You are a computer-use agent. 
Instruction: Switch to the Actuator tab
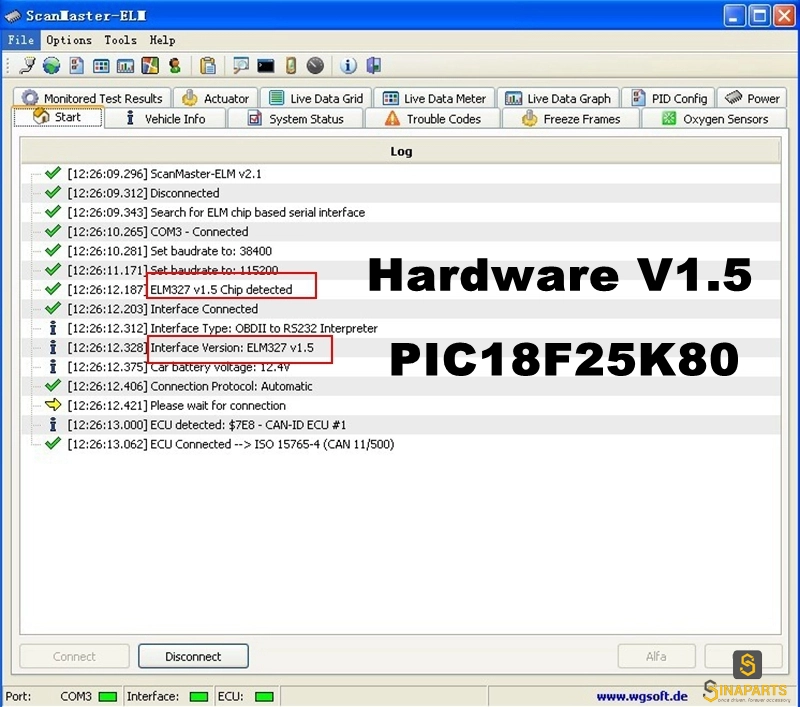[x=216, y=98]
